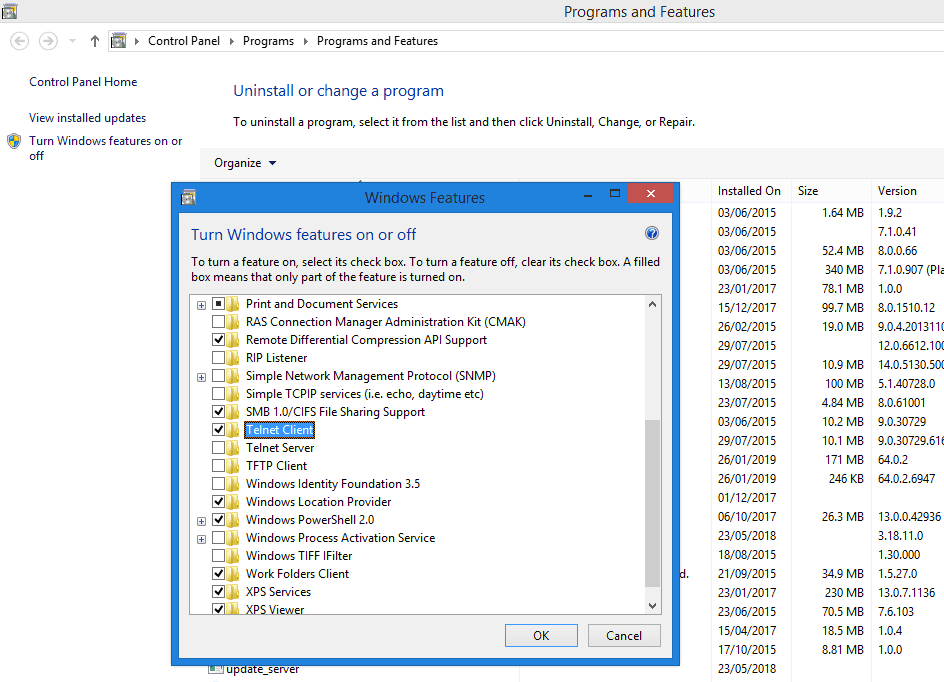
Task: Click the folder icon next to TFTP Client
Action: point(233,466)
